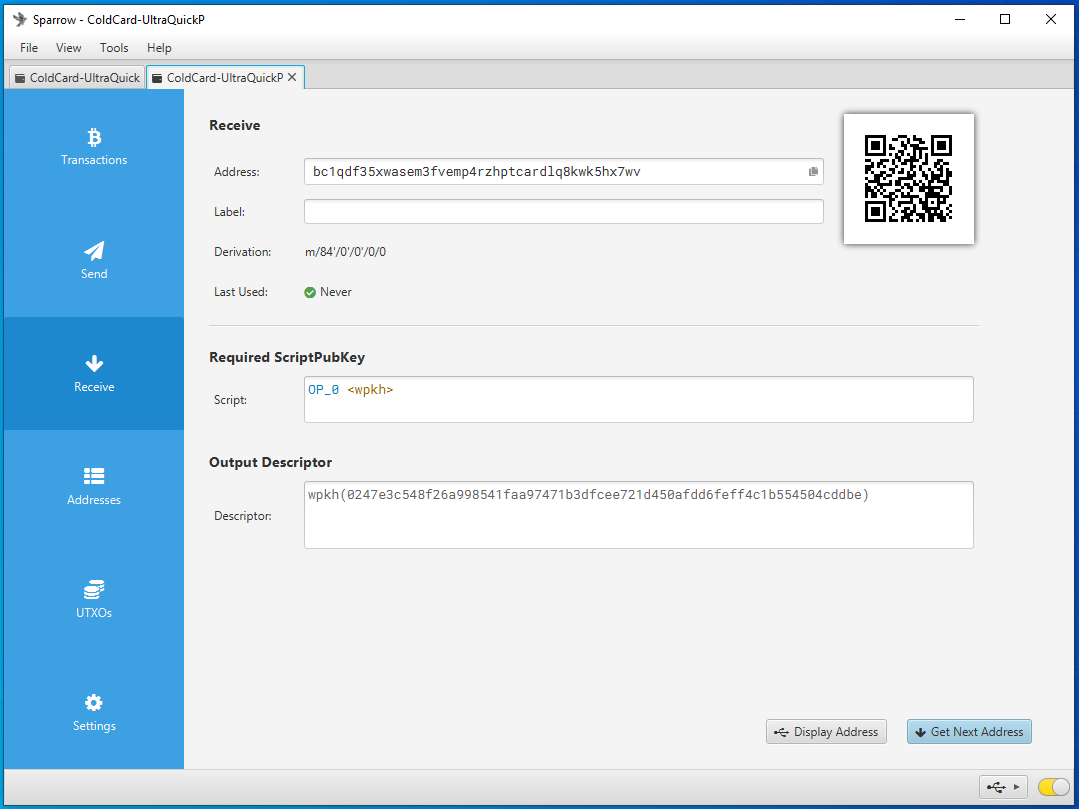
Task: Select the Receive sidebar section
Action: point(94,374)
